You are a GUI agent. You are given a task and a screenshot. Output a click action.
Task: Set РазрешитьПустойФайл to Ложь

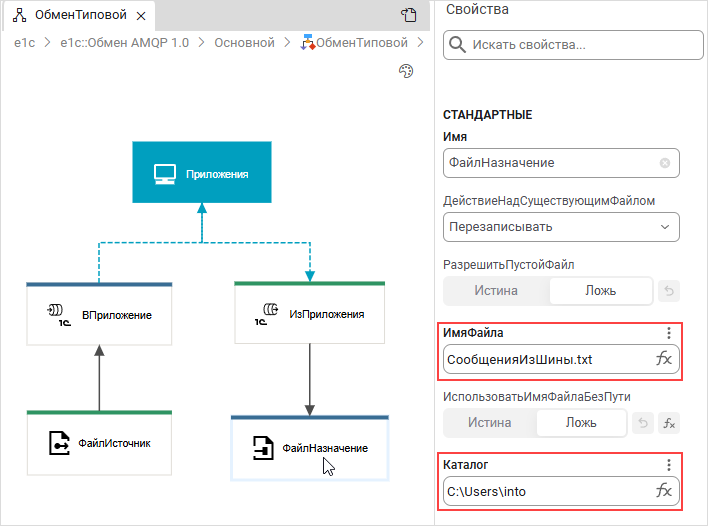pyautogui.click(x=601, y=290)
